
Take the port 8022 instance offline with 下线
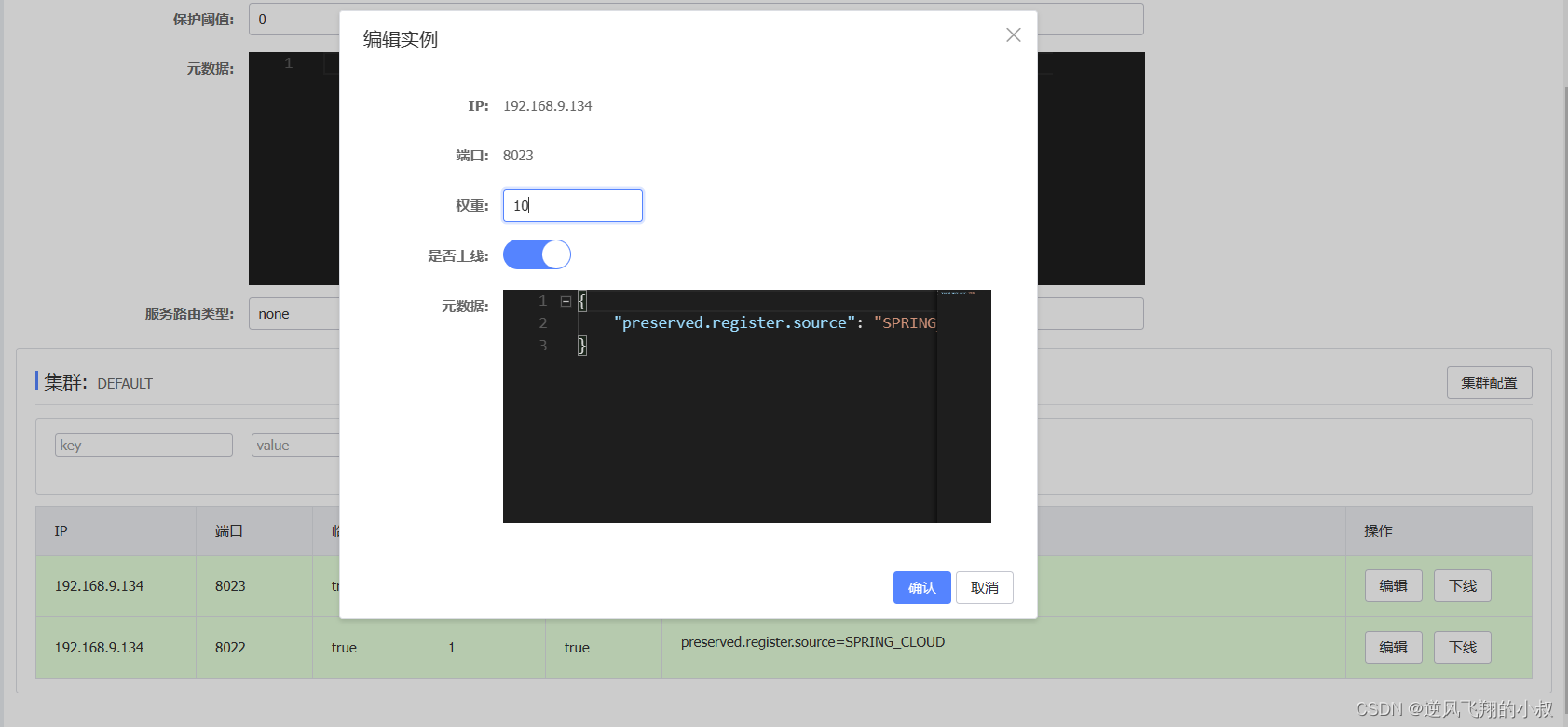pyautogui.click(x=1462, y=648)
